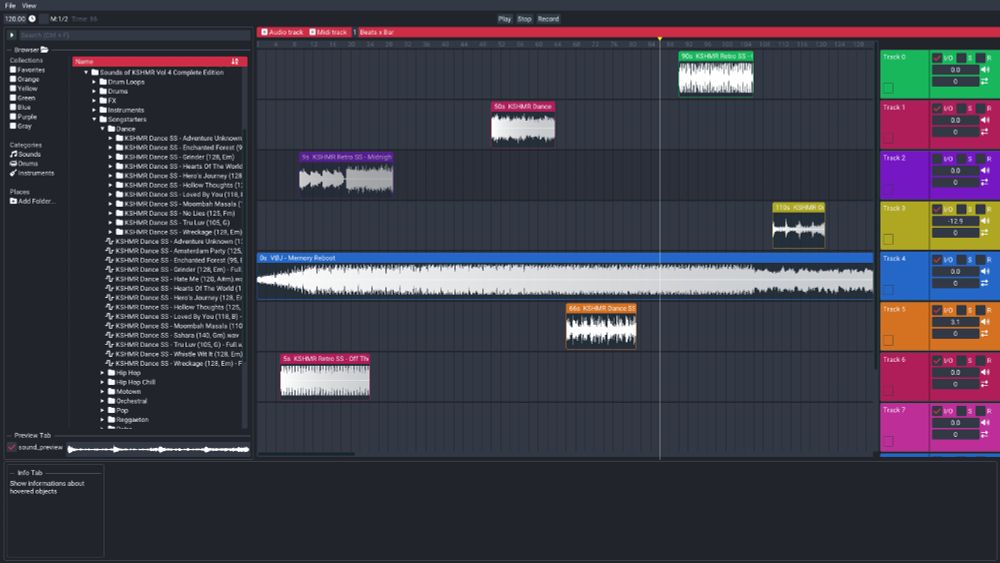Screen dimensions: 1000x563
Task: Enable the Purple collection checkbox
Action: [x=13, y=117]
